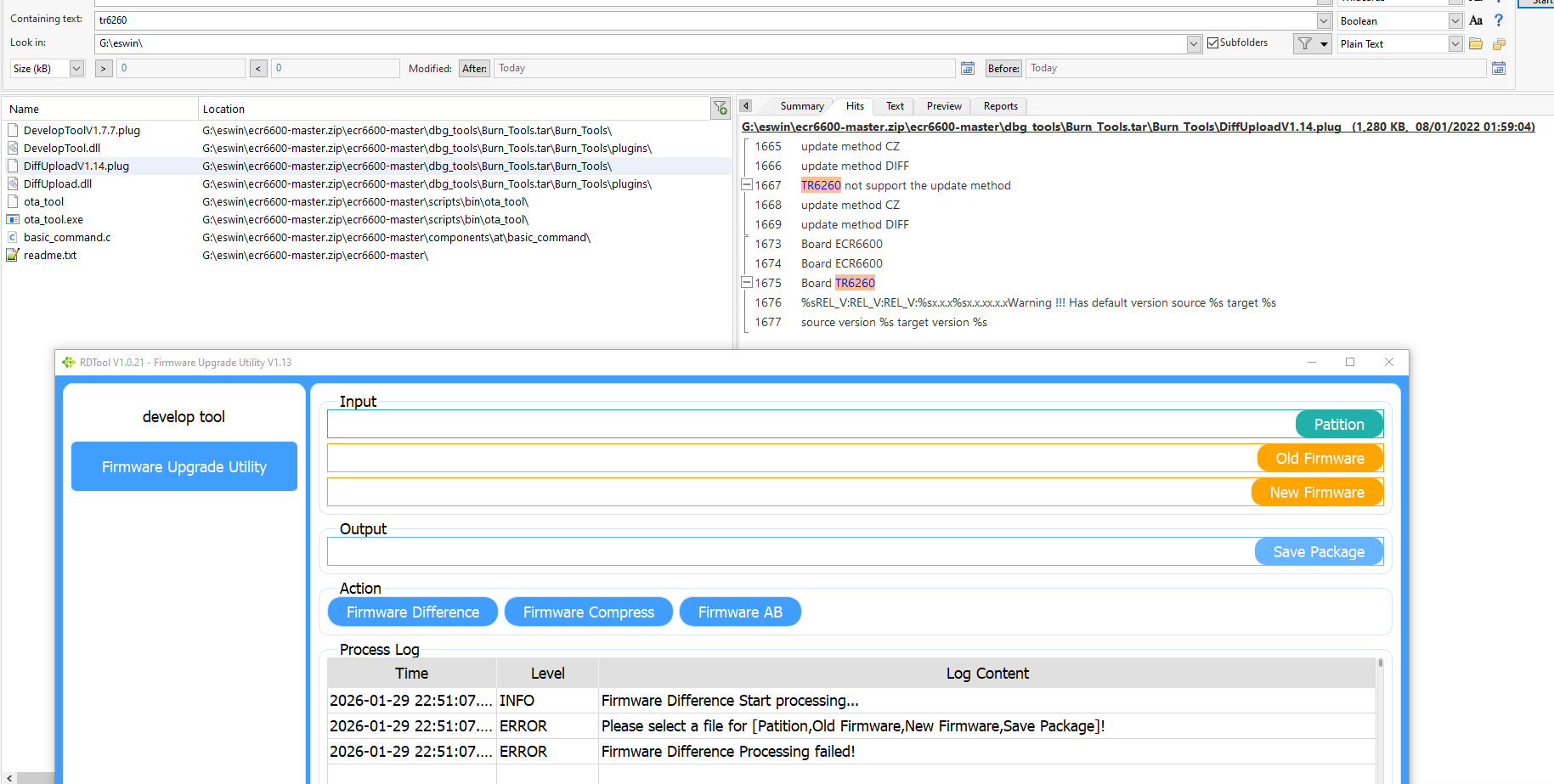Open the calendar icon for the Before date

point(1499,68)
